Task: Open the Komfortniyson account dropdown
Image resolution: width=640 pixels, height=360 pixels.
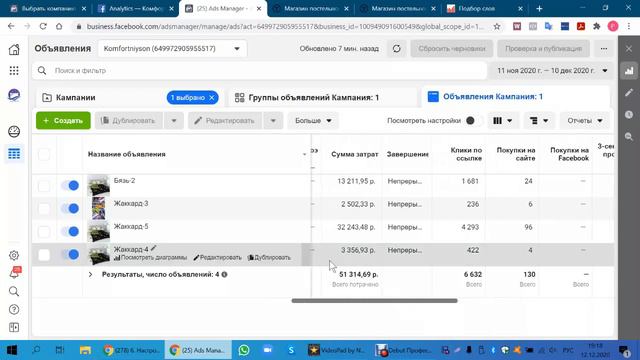Action: point(172,49)
